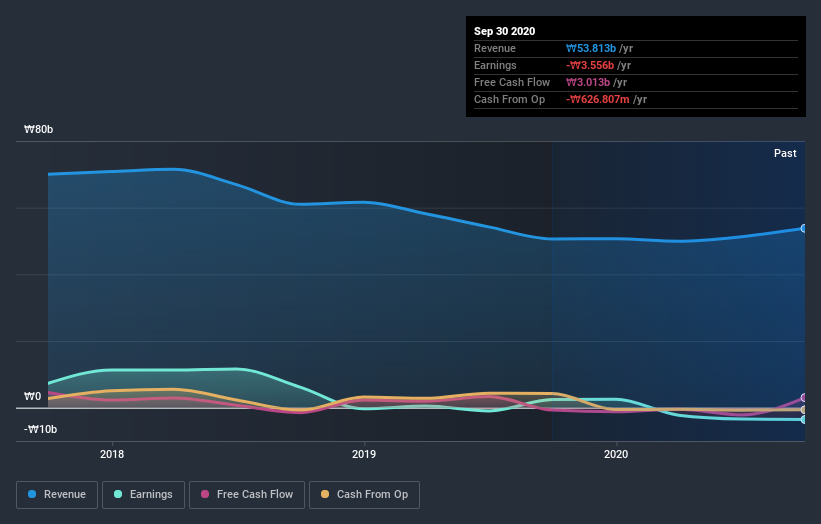Toggle the Revenue series legend button
Screen dimensions: 821x524
[x=57, y=495]
